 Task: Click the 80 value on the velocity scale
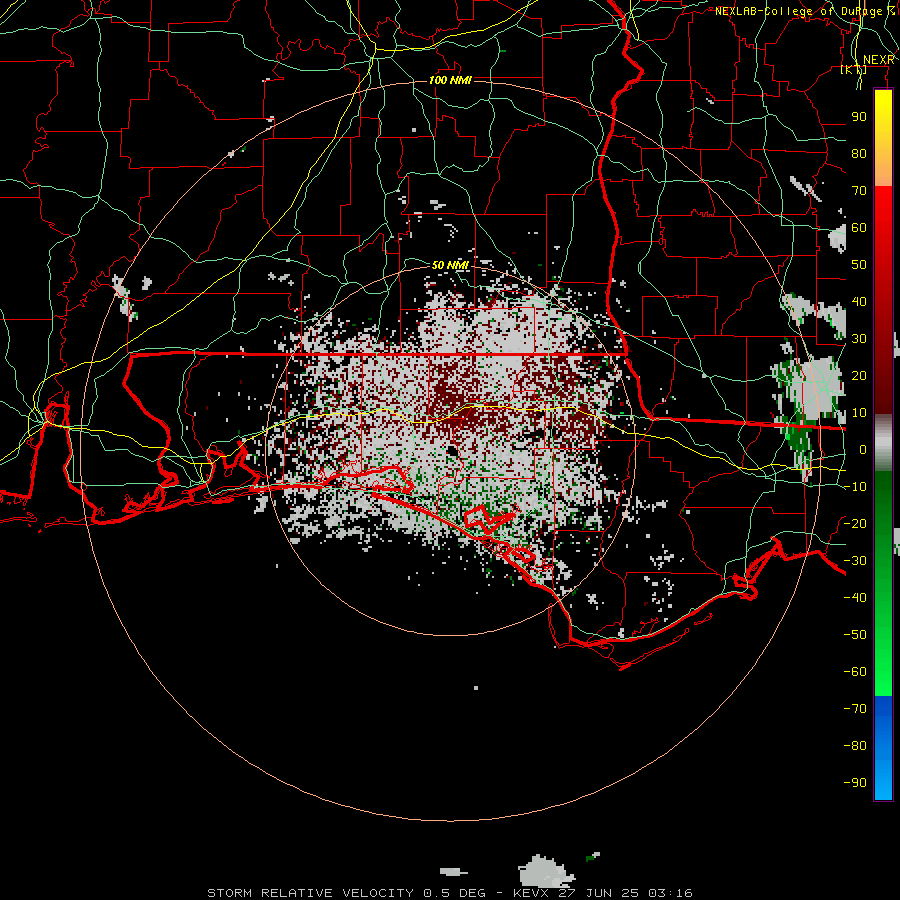point(859,153)
